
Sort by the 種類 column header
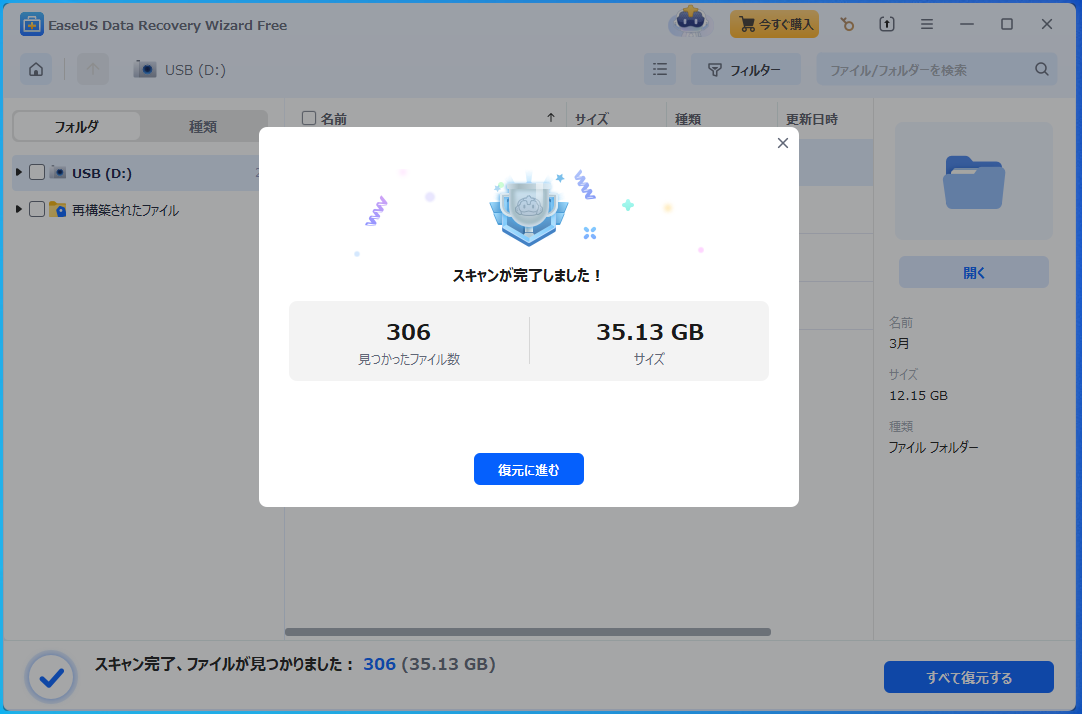(x=688, y=119)
